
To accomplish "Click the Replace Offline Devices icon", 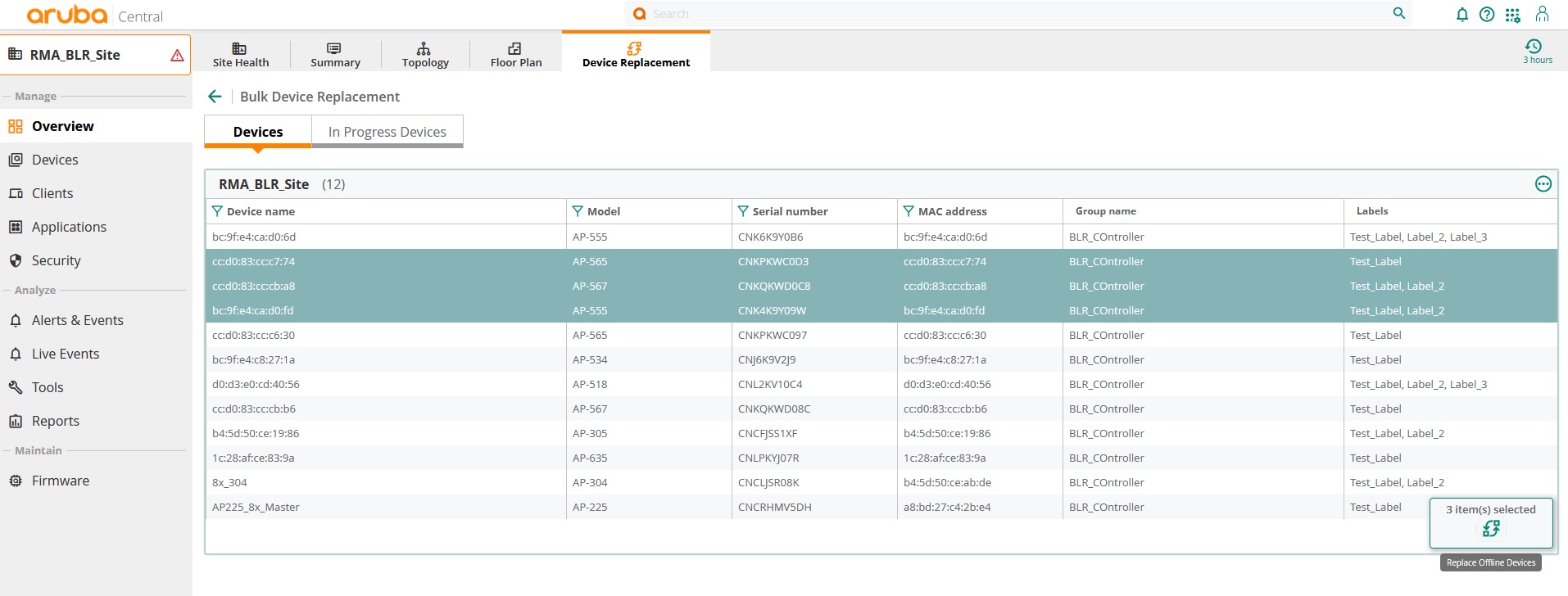I will pos(1491,529).
